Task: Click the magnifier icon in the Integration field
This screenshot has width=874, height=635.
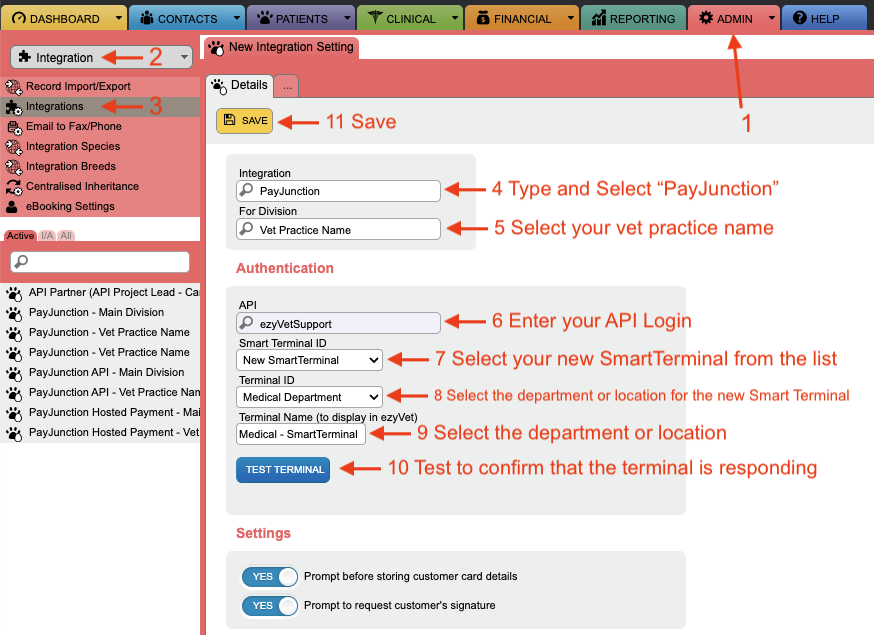Action: tap(248, 190)
